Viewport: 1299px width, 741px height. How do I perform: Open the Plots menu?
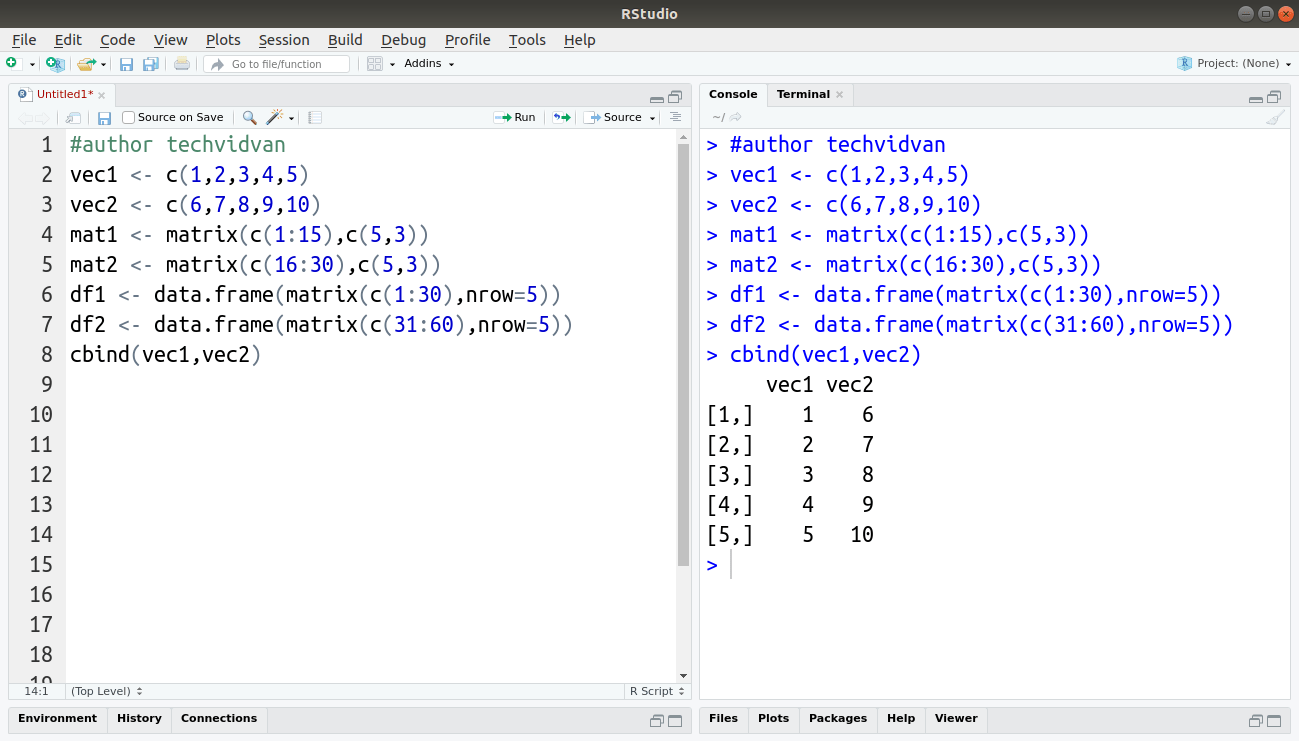[x=223, y=40]
